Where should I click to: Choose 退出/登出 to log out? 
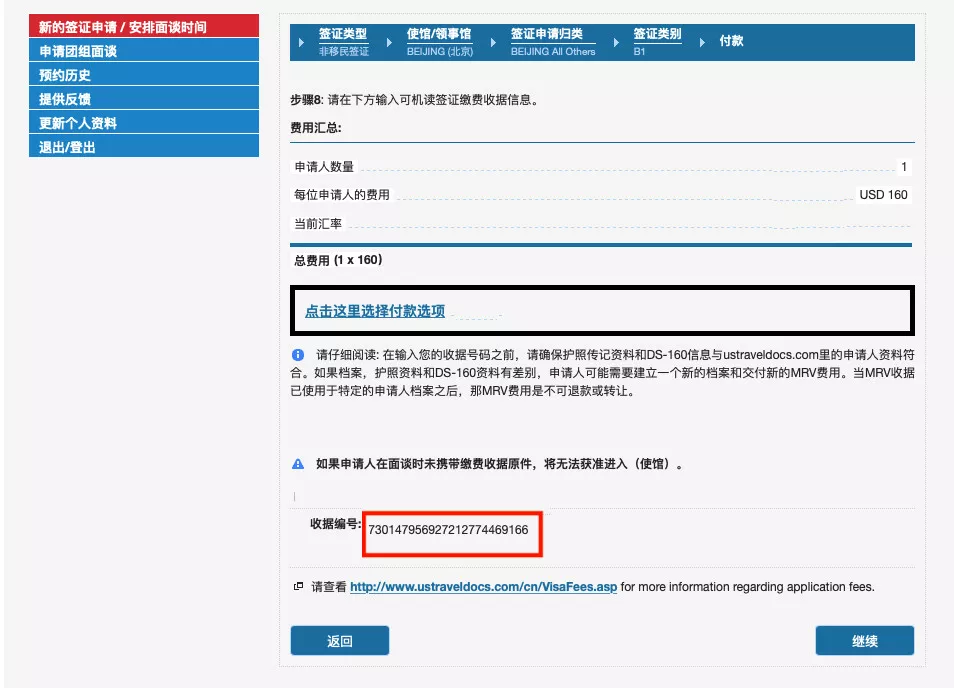coord(144,147)
